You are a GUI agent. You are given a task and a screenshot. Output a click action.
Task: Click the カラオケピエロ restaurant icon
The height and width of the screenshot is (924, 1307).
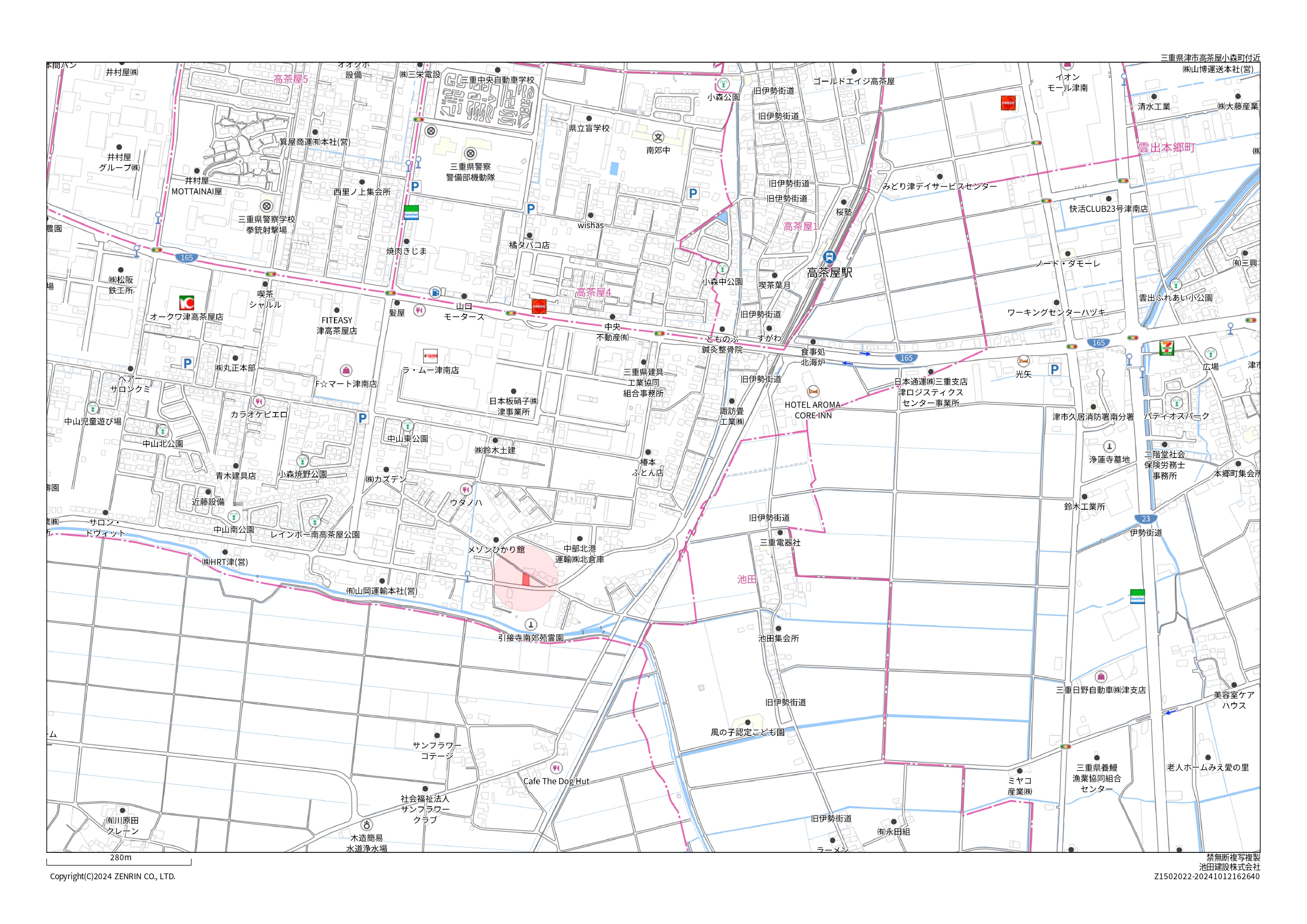point(259,401)
